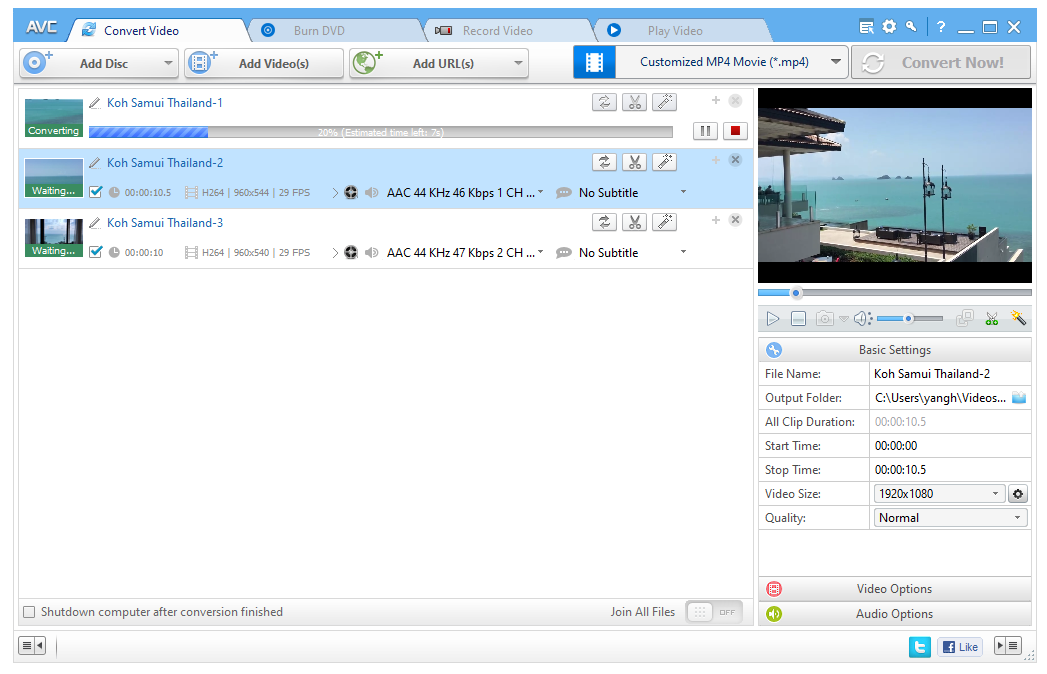Rename Koh Samui Thailand-2 via pencil icon
Viewport: 1047px width, 674px height.
[95, 163]
